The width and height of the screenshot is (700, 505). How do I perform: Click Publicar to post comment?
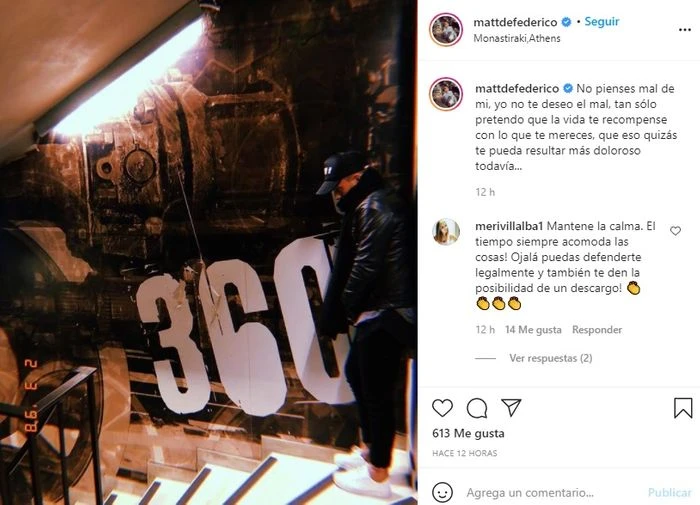click(670, 492)
